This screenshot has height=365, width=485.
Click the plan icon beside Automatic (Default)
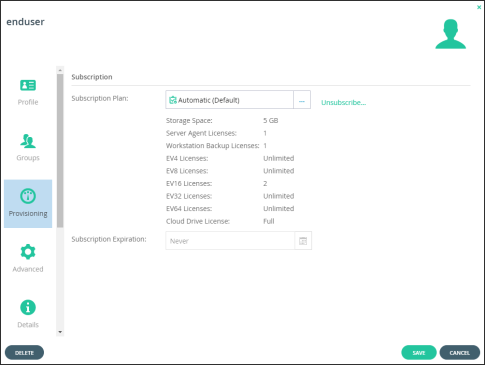(173, 100)
